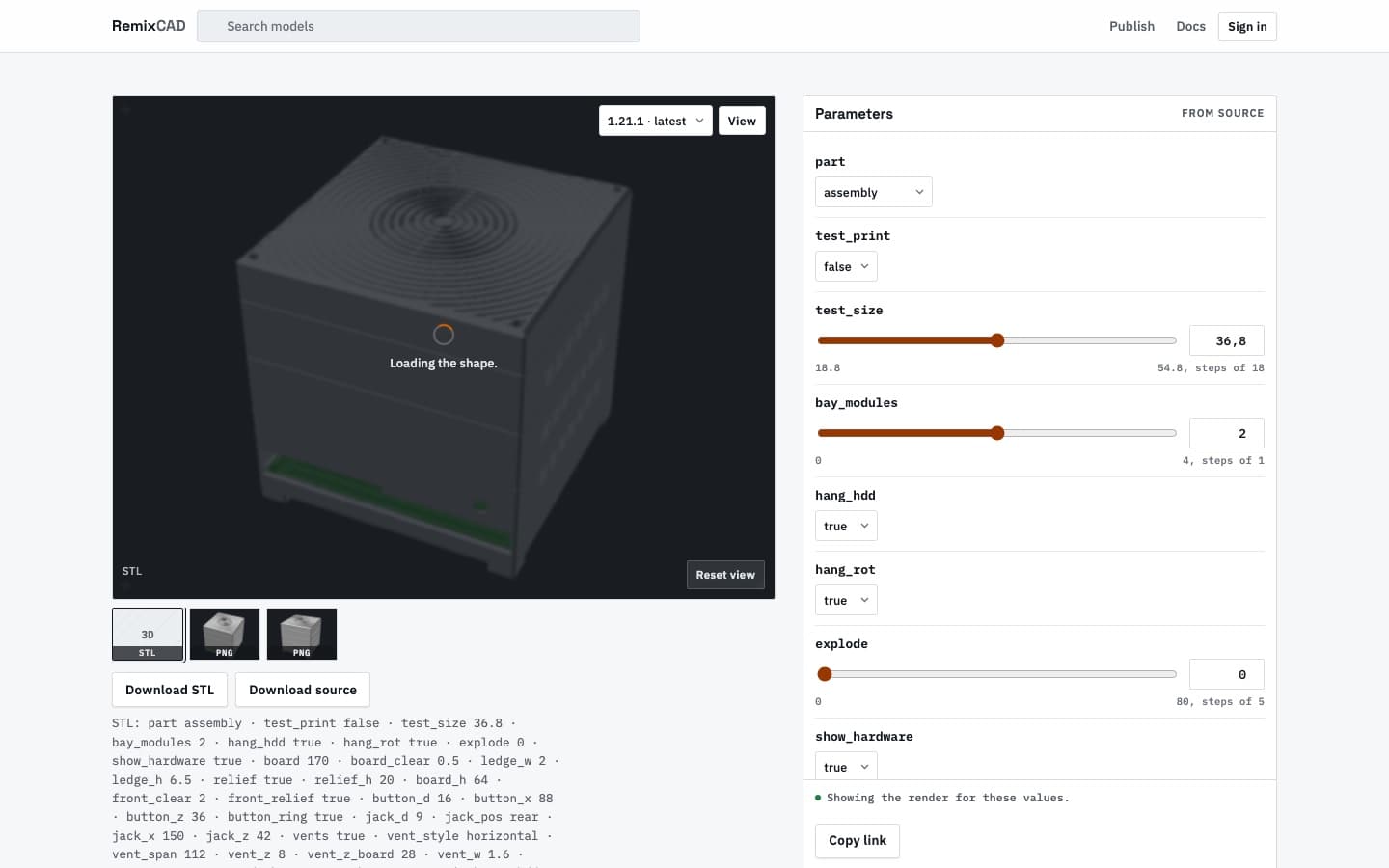
Task: Click the 'FROM SOURCE' label
Action: [x=1222, y=113]
